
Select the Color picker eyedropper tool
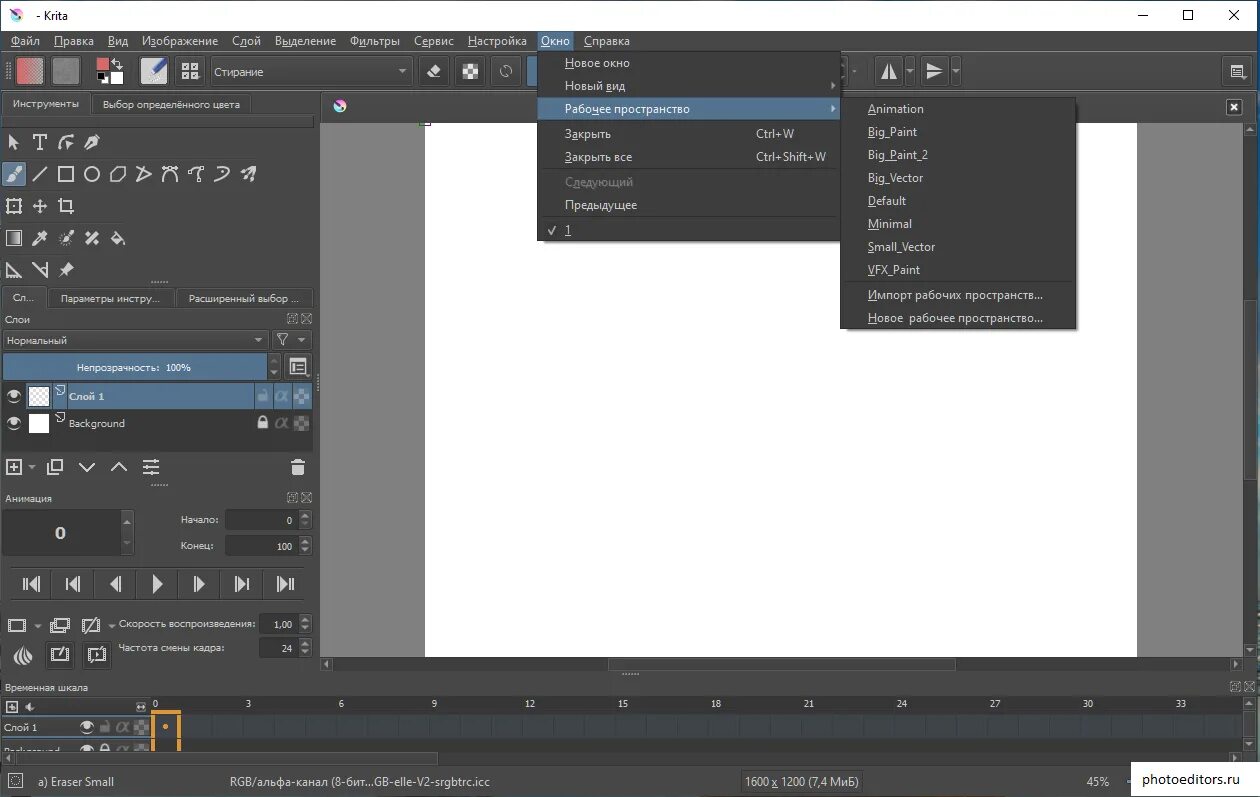40,238
